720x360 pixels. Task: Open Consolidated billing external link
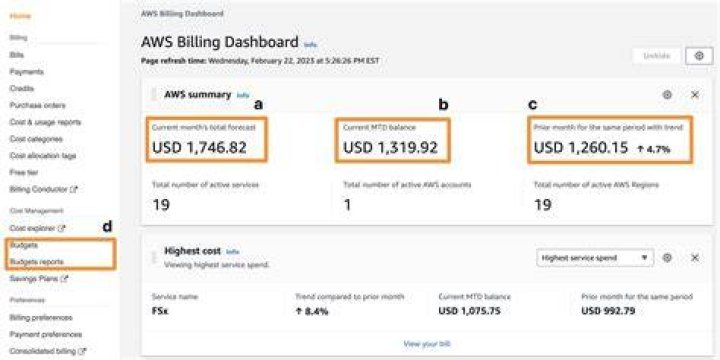[x=48, y=351]
